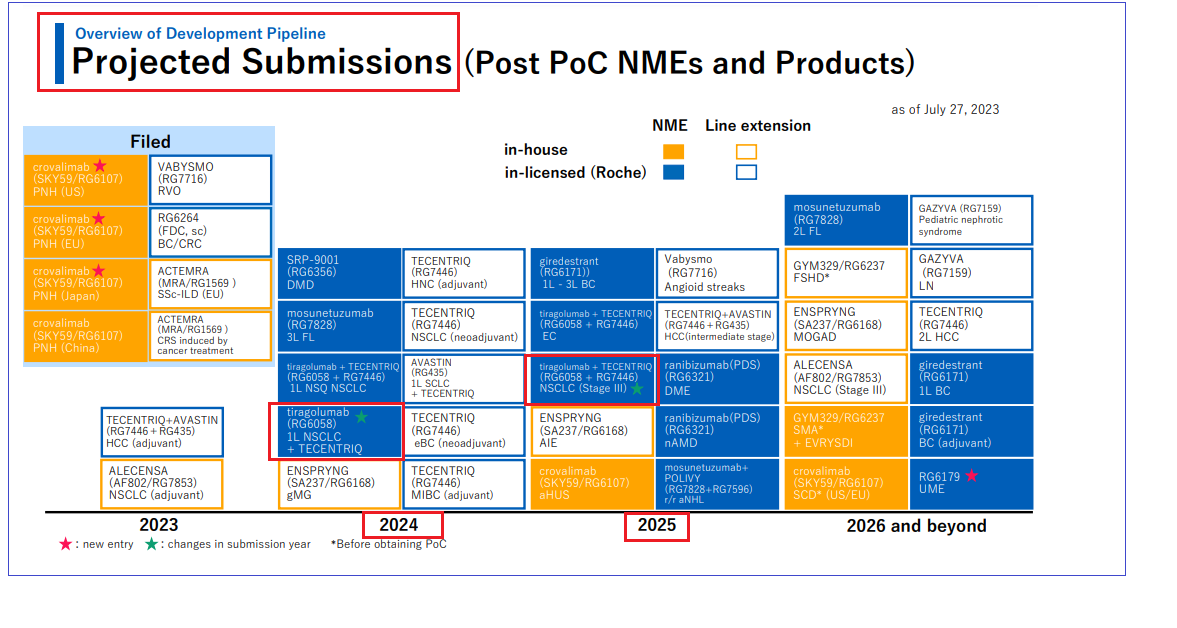The width and height of the screenshot is (1177, 628).
Task: Click the red star in crovalimab PNH (US) box
Action: coord(100,166)
